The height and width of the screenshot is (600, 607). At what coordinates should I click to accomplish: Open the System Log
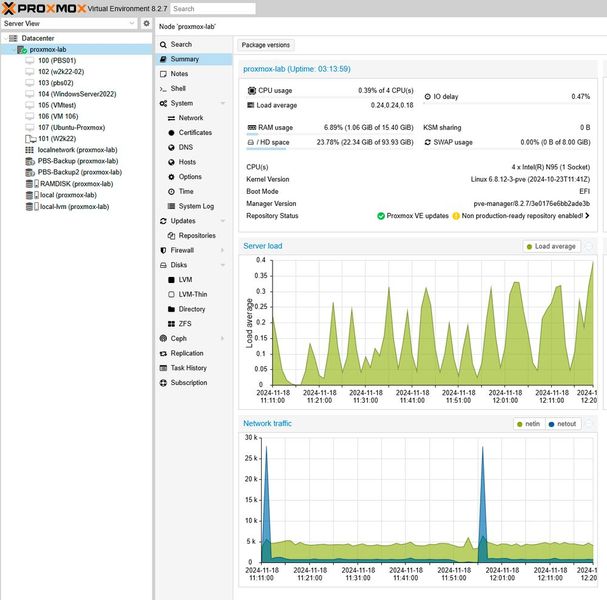point(196,206)
